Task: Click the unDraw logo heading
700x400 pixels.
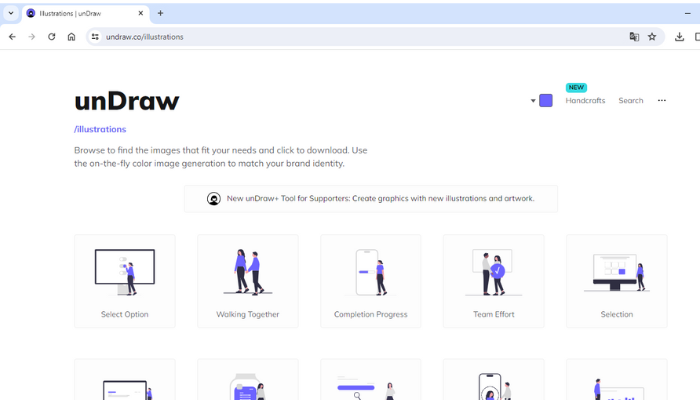Action: pos(127,101)
